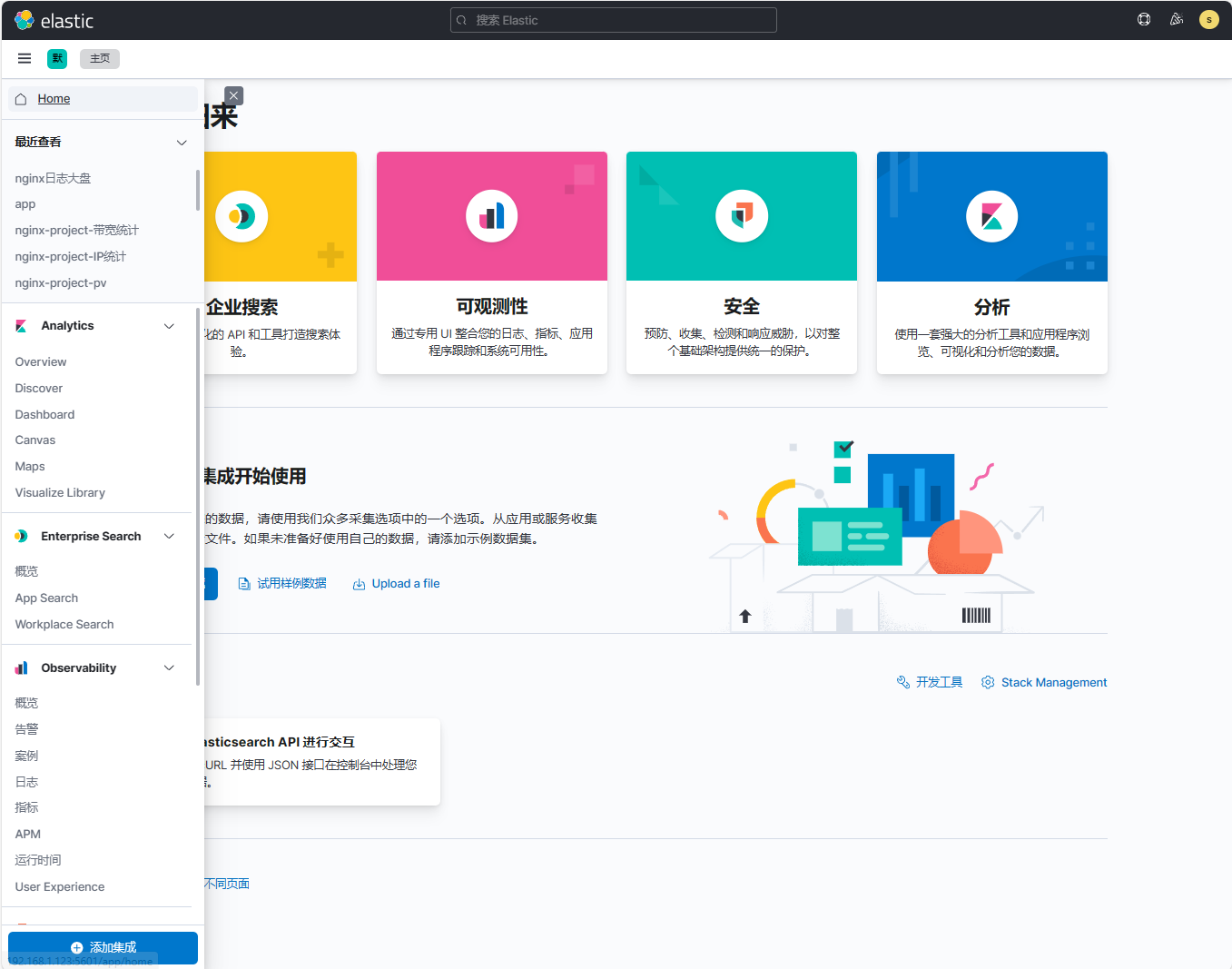Open Discover in the Analytics menu
Image resolution: width=1232 pixels, height=969 pixels.
39,388
